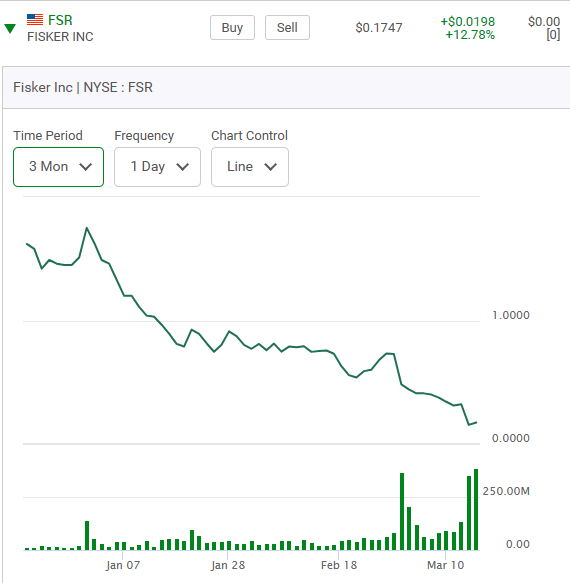
Task: Click the final tallest volume bar
Action: 476,509
